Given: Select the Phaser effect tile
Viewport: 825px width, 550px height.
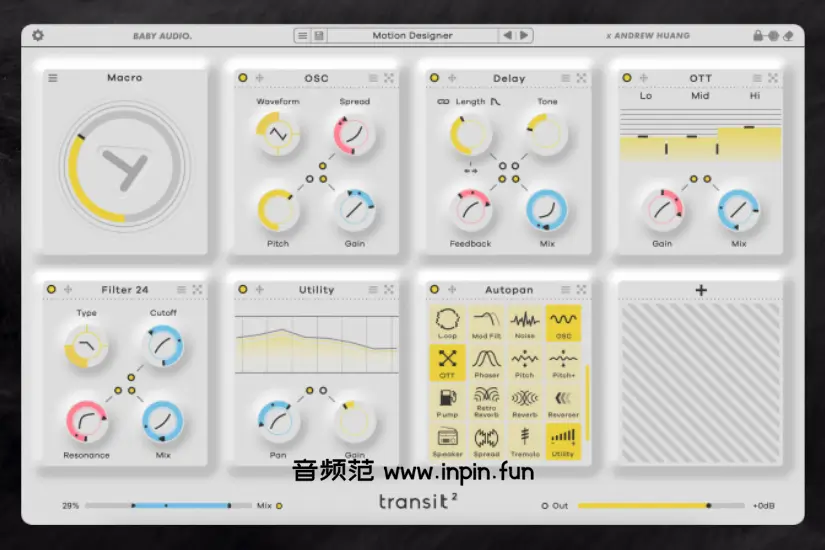Looking at the screenshot, I should pyautogui.click(x=486, y=363).
